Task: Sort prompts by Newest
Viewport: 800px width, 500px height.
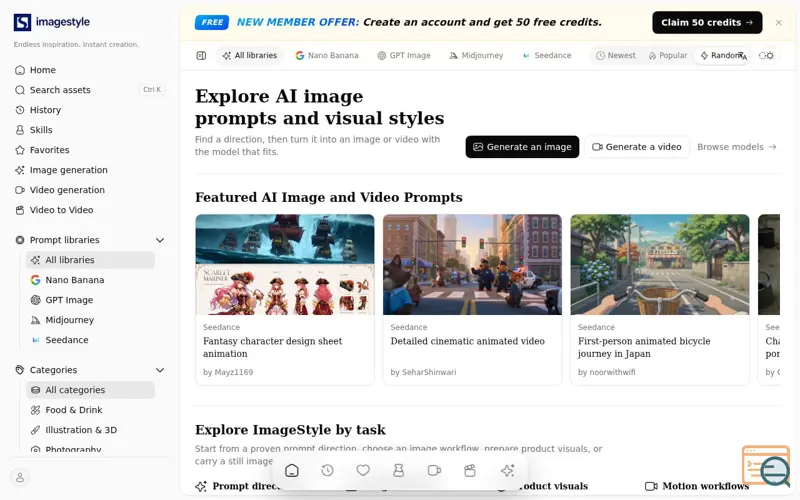Action: click(x=616, y=55)
